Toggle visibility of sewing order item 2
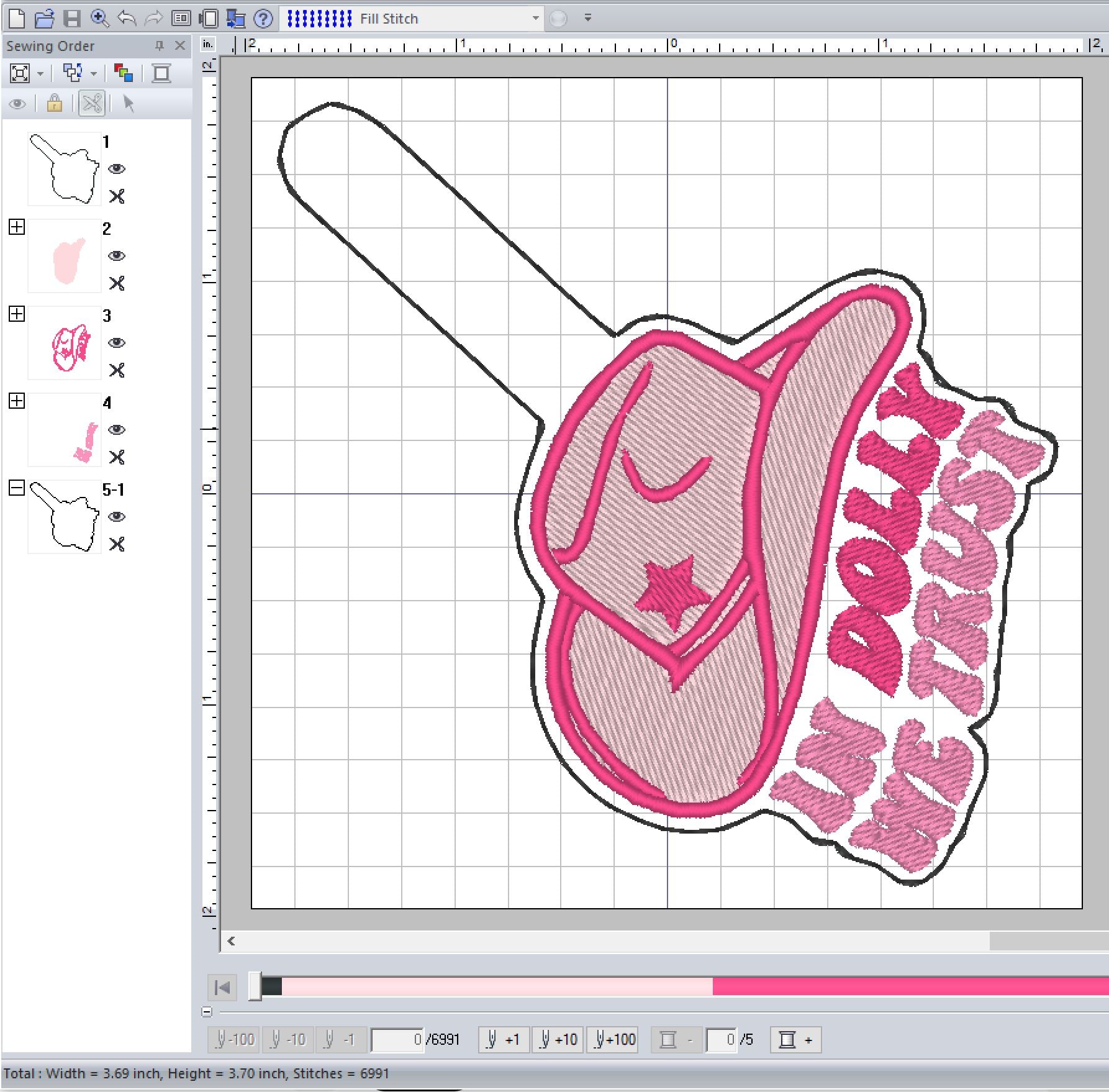The image size is (1109, 1092). 117,256
